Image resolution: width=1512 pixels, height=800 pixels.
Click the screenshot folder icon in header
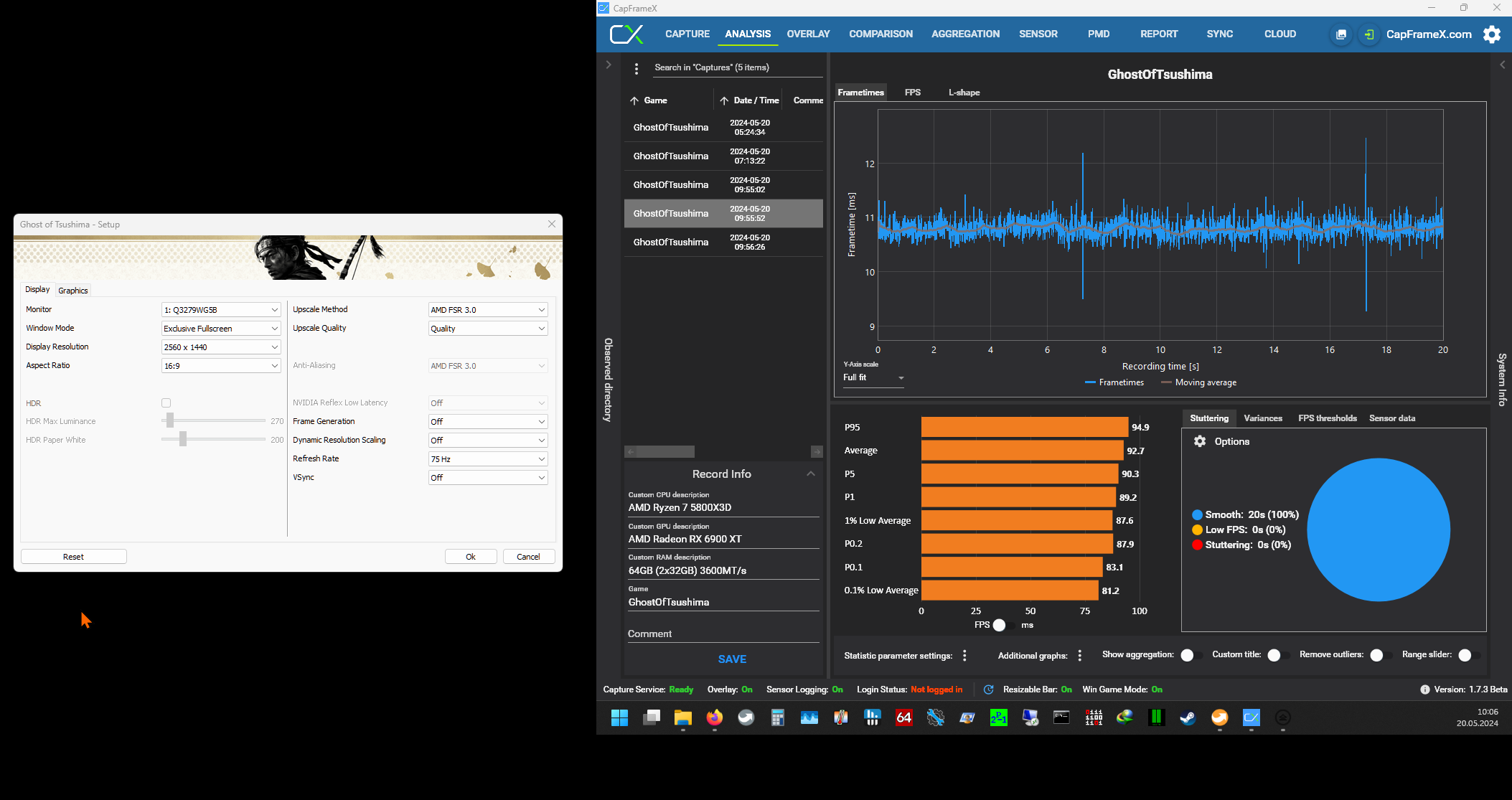(x=1340, y=34)
